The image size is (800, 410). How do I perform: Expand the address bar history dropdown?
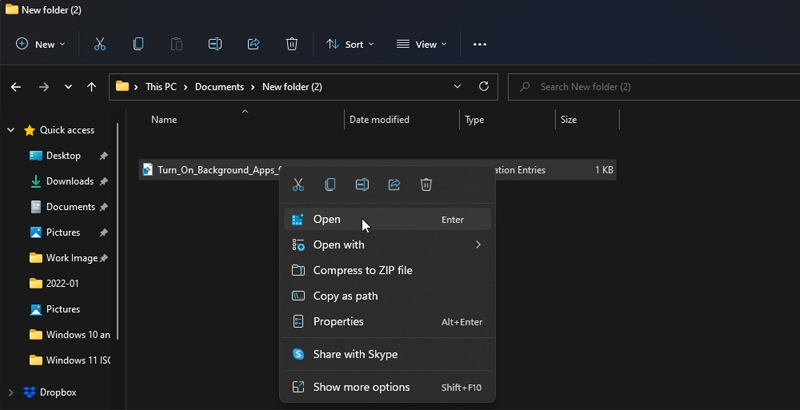tap(457, 86)
